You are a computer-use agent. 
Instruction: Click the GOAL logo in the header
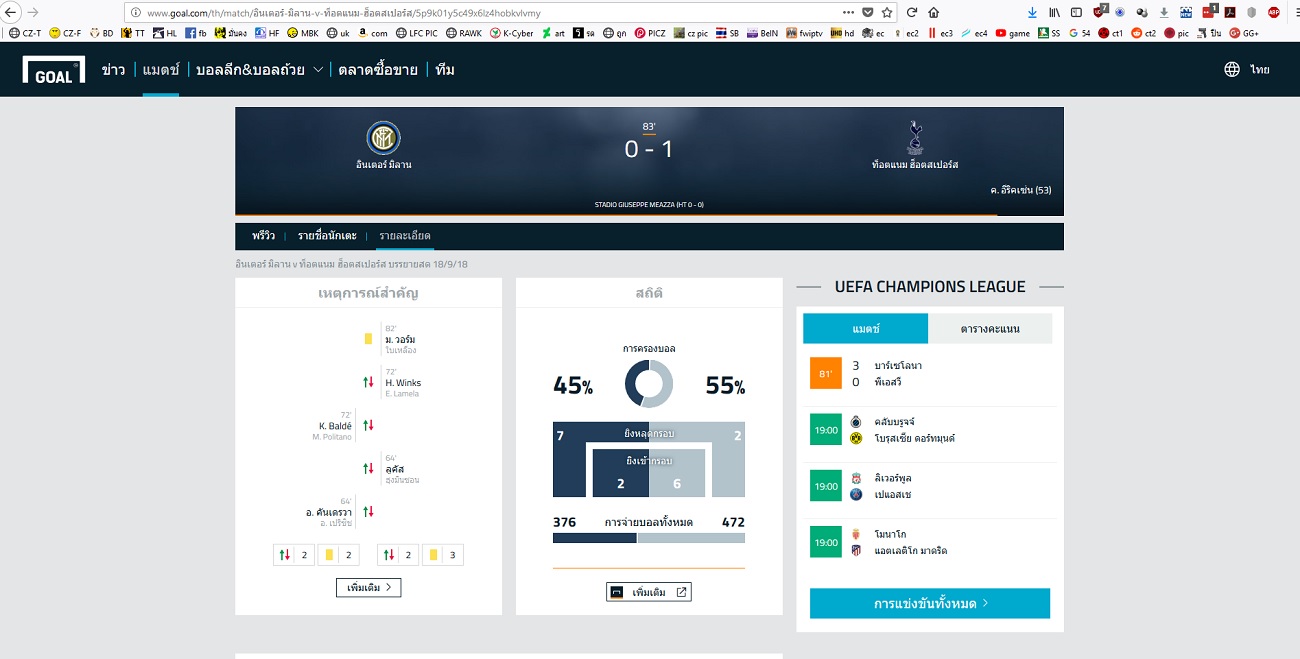point(53,70)
